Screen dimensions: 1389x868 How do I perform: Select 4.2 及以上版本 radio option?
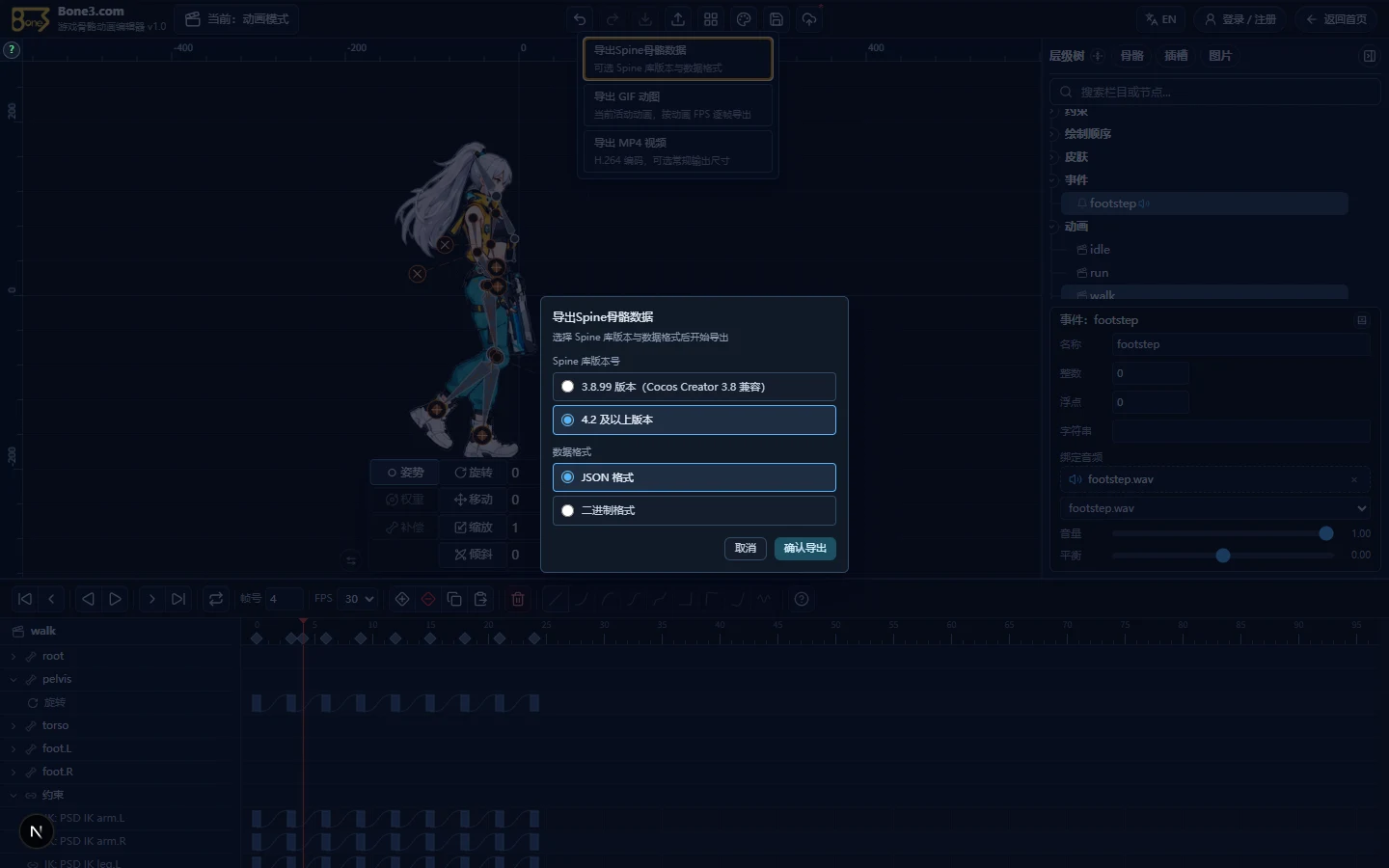click(x=694, y=420)
